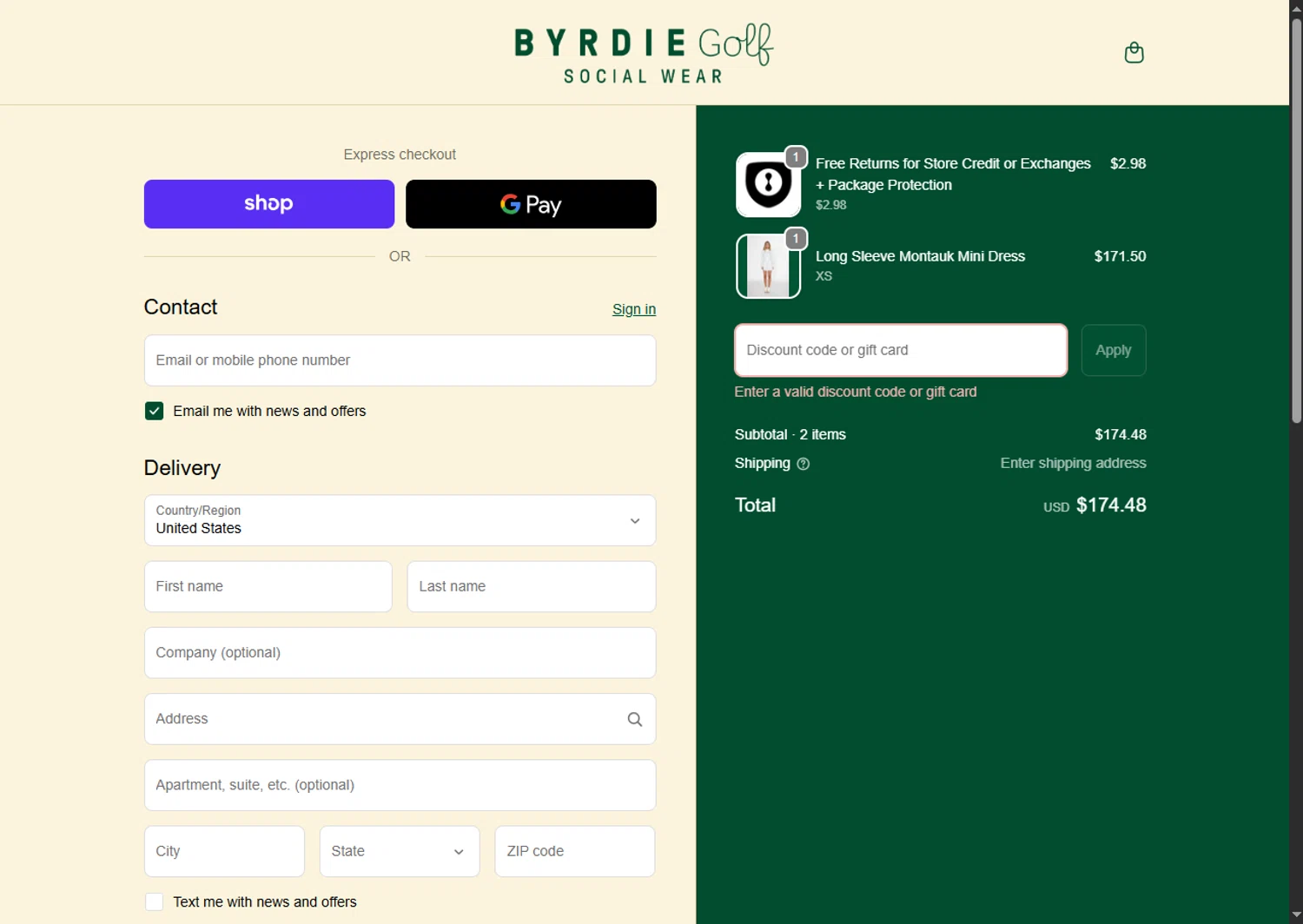Focus the First name field
The width and height of the screenshot is (1303, 924).
click(268, 586)
